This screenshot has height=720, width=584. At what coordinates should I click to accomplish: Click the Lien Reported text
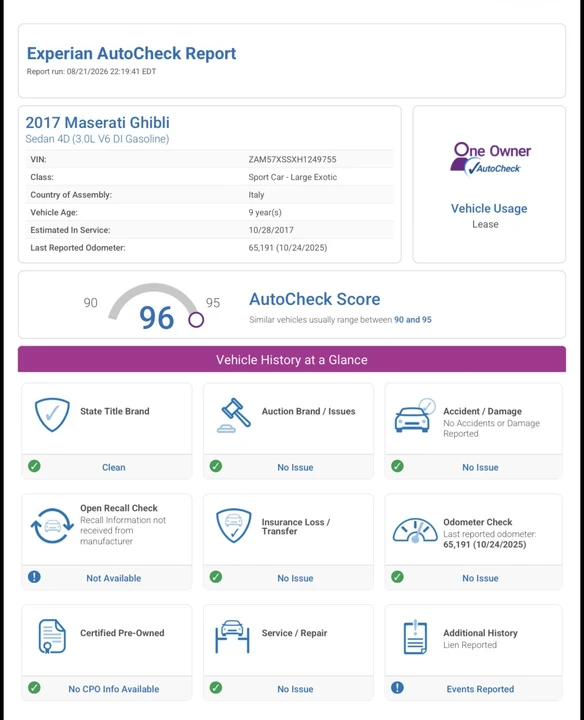(470, 645)
